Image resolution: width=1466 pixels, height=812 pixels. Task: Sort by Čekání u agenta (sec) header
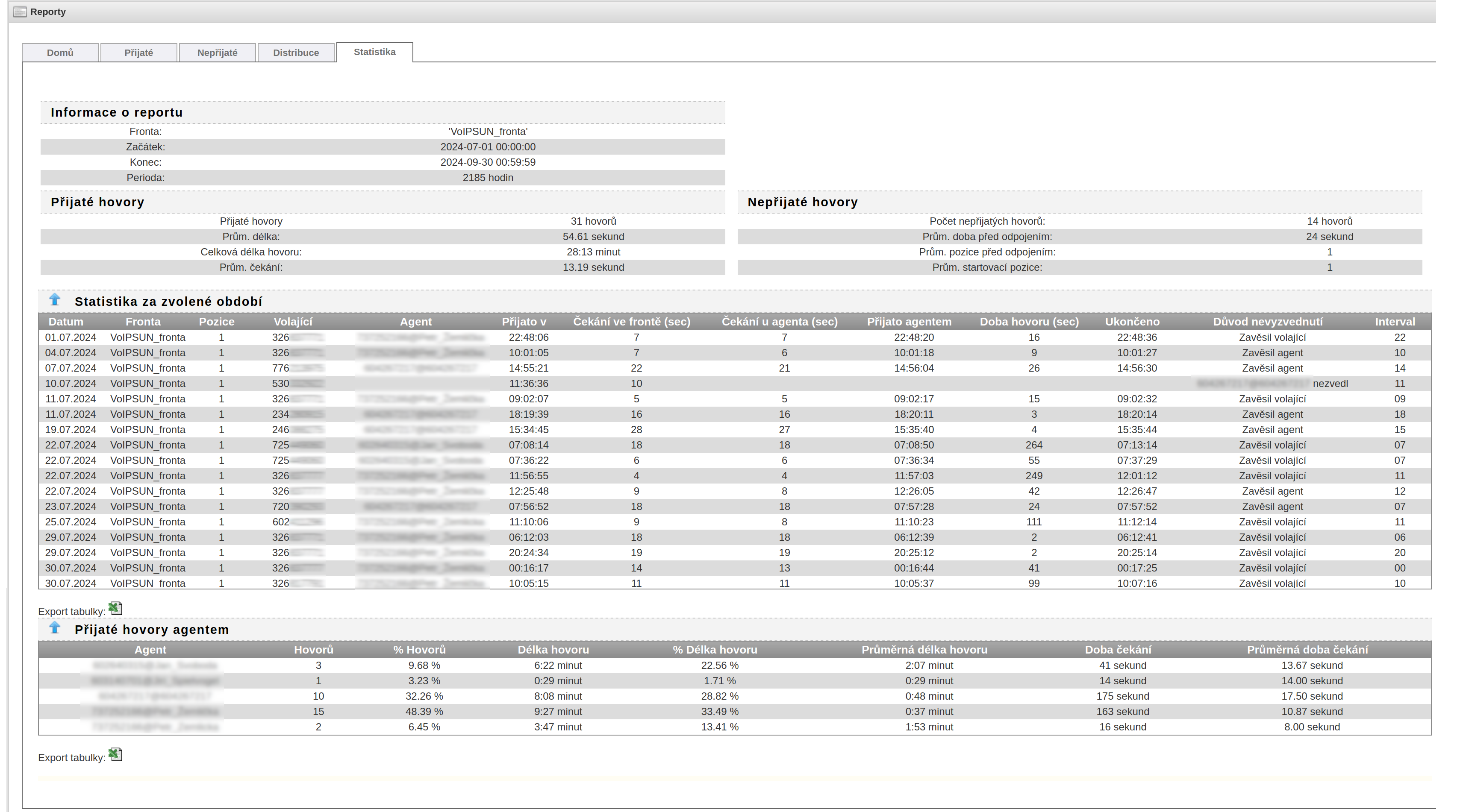780,322
